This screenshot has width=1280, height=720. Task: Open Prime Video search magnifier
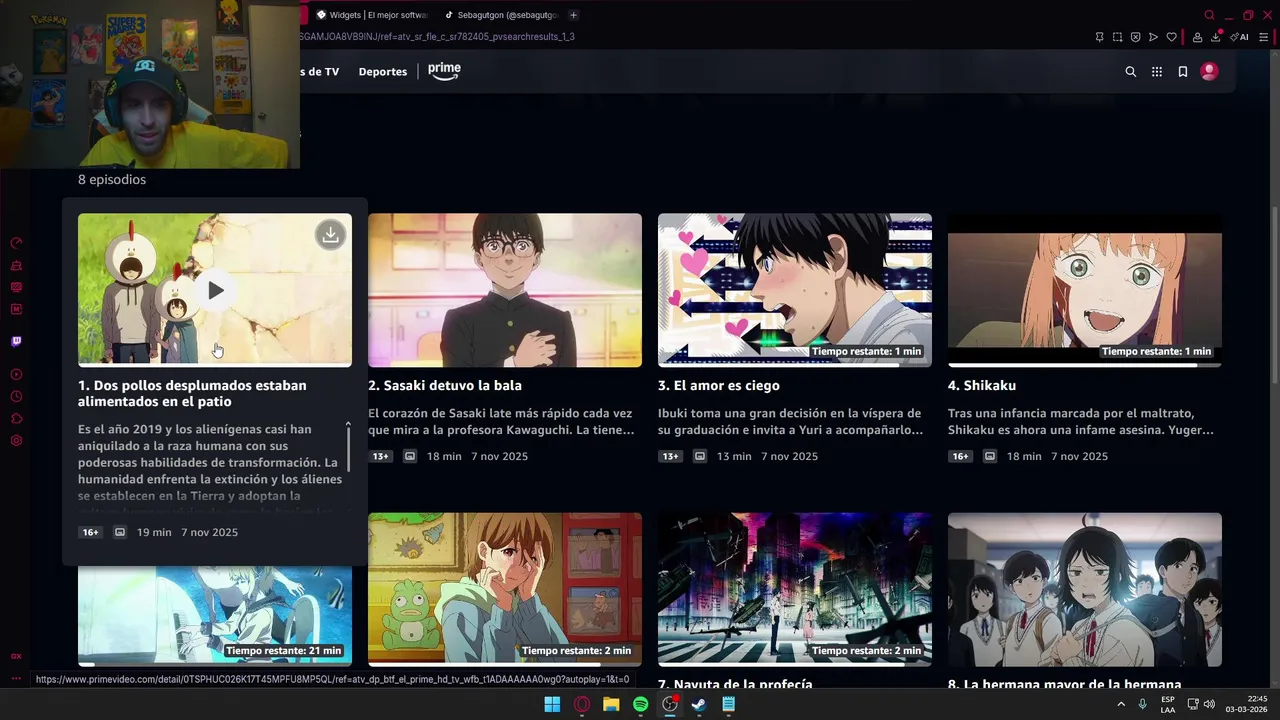1131,72
